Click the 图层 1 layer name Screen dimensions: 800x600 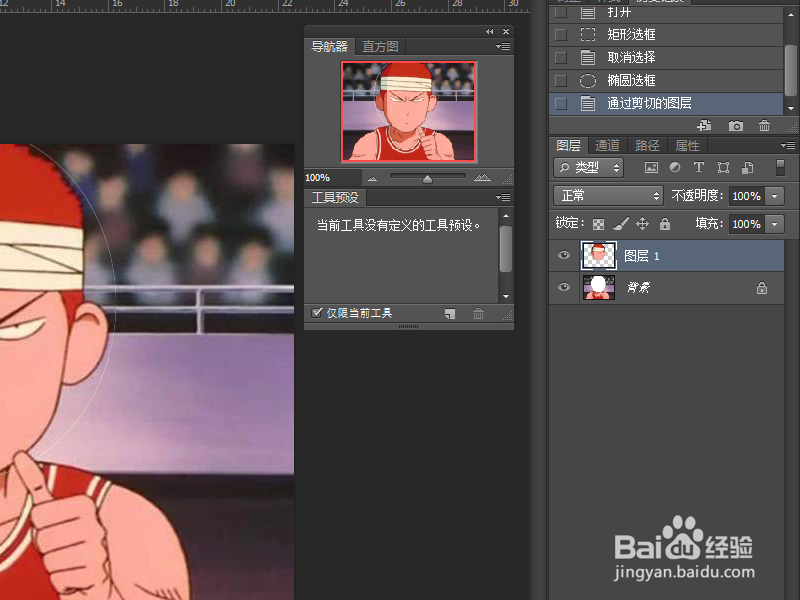click(641, 256)
